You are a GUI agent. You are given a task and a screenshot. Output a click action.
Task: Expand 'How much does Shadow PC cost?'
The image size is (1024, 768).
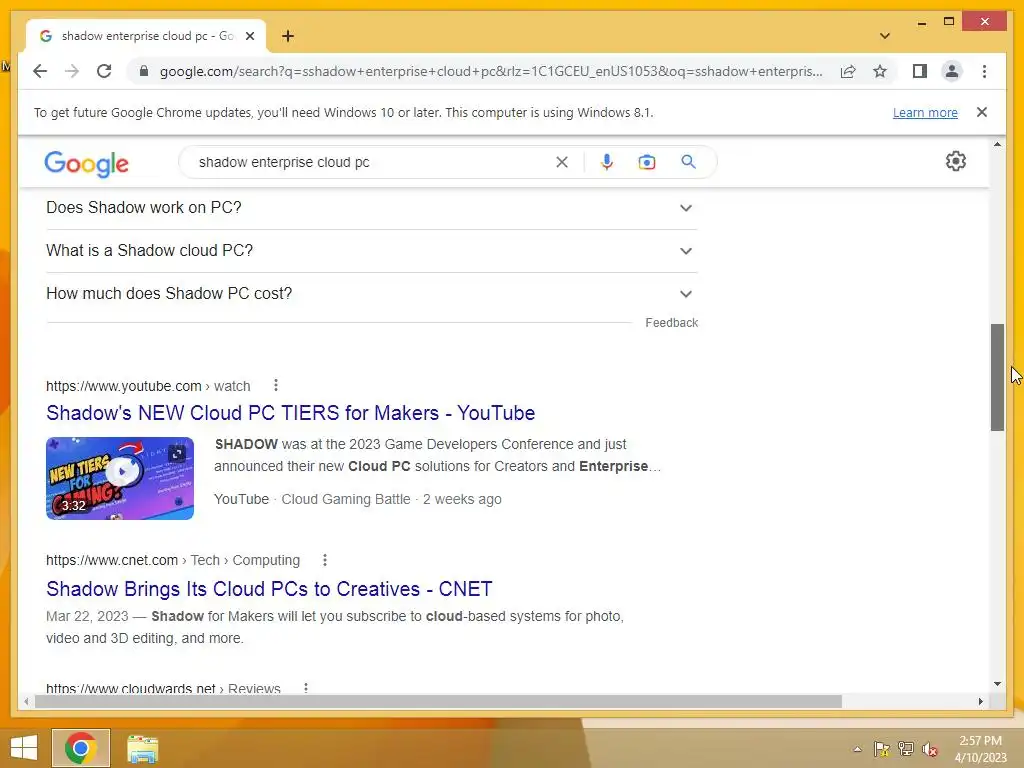pos(371,294)
